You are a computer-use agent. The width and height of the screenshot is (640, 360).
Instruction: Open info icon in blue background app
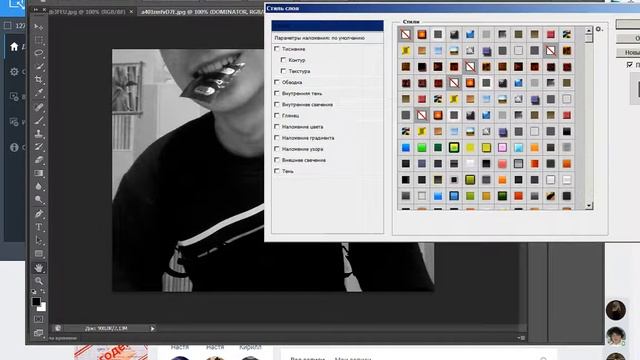[14, 147]
